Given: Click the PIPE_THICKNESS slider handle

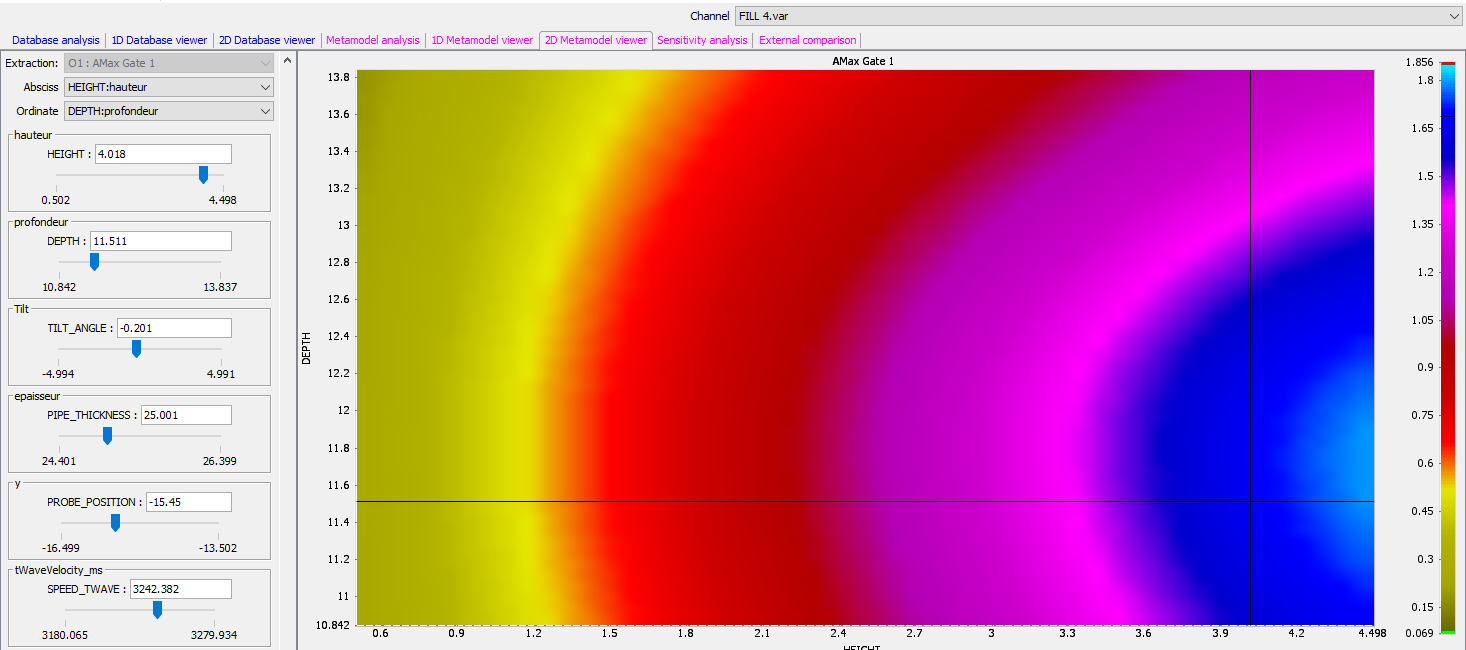Looking at the screenshot, I should [x=107, y=436].
